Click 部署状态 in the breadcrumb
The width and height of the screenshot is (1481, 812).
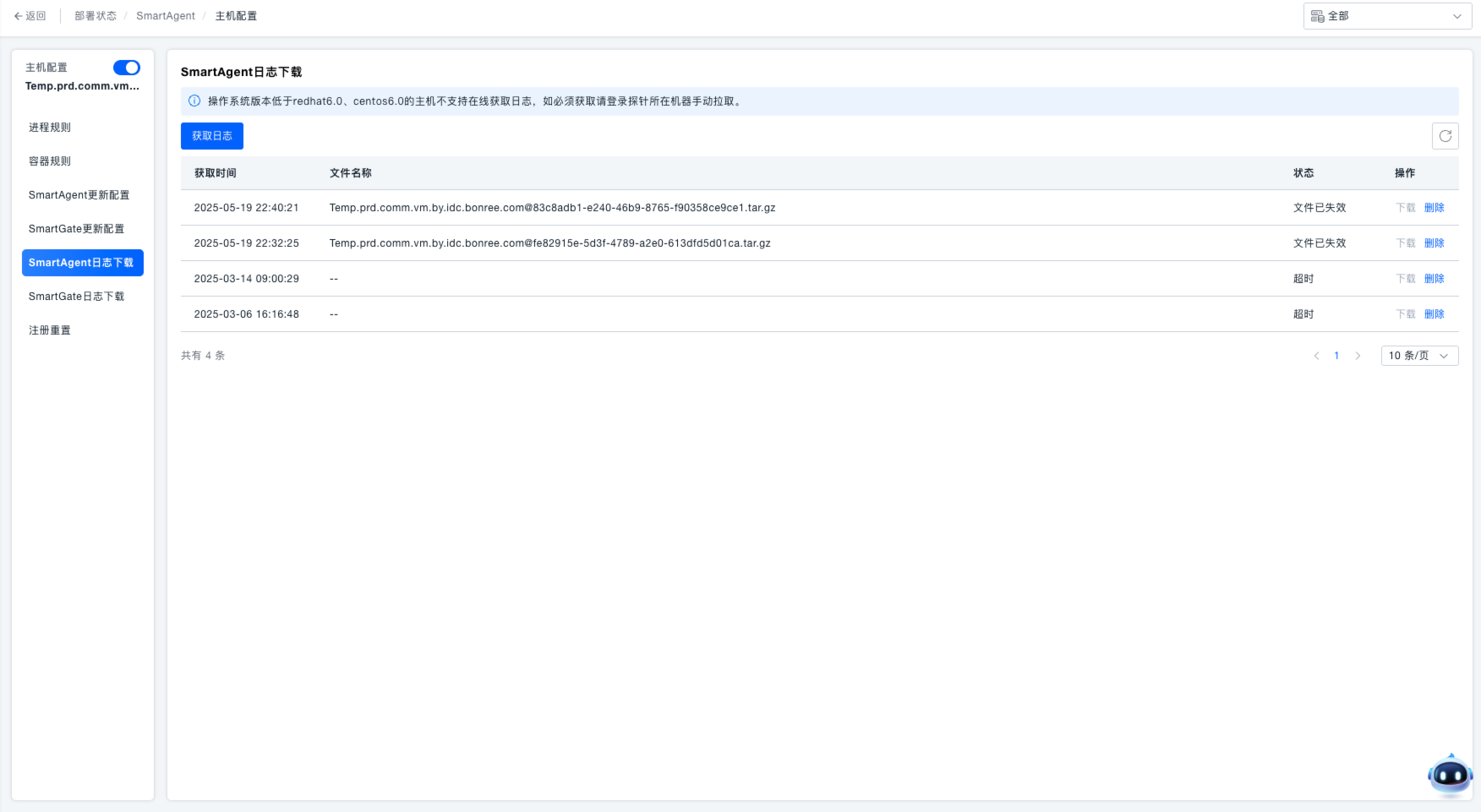96,16
